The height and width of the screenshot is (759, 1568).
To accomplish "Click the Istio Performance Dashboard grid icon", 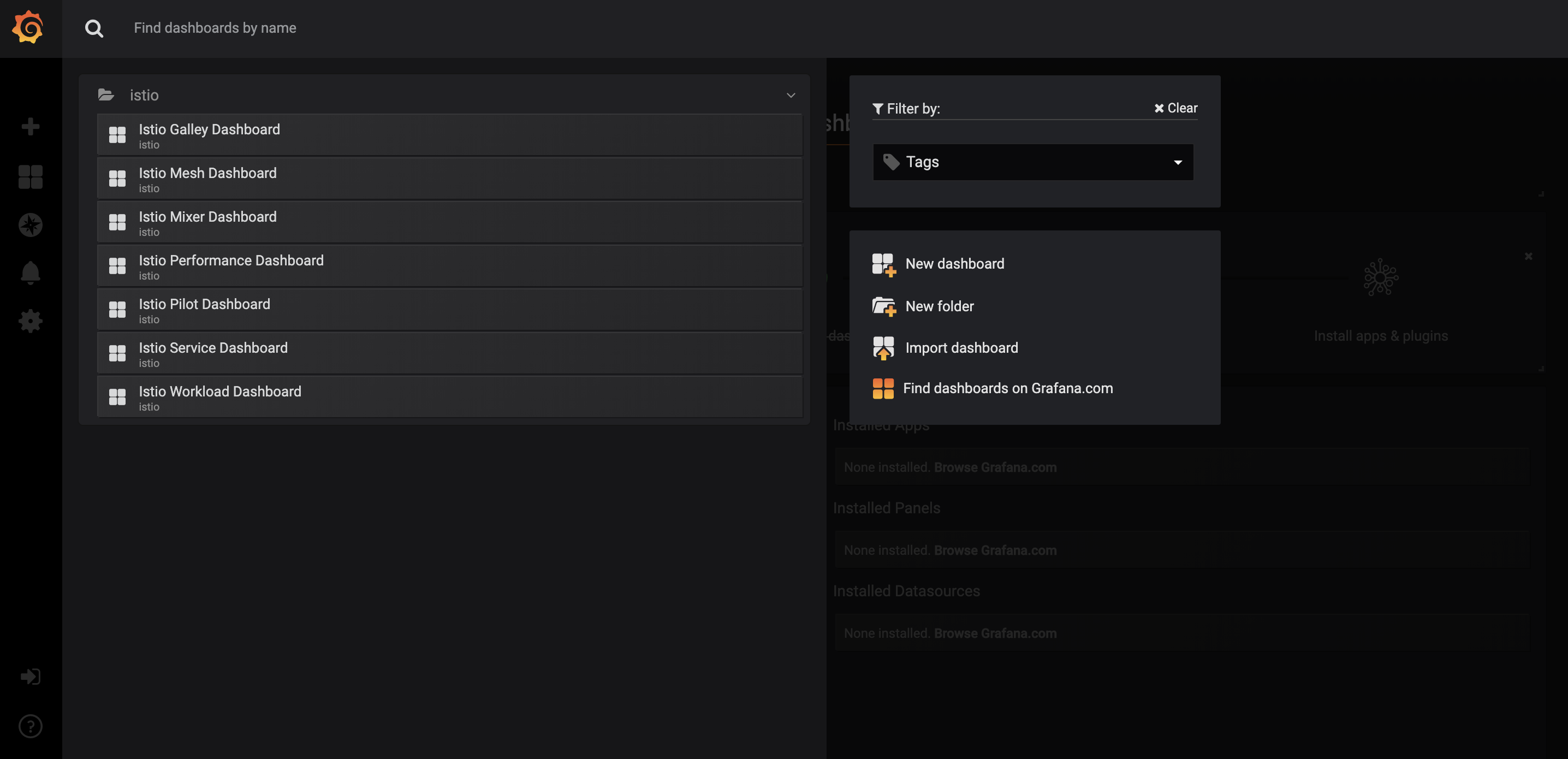I will coord(117,266).
